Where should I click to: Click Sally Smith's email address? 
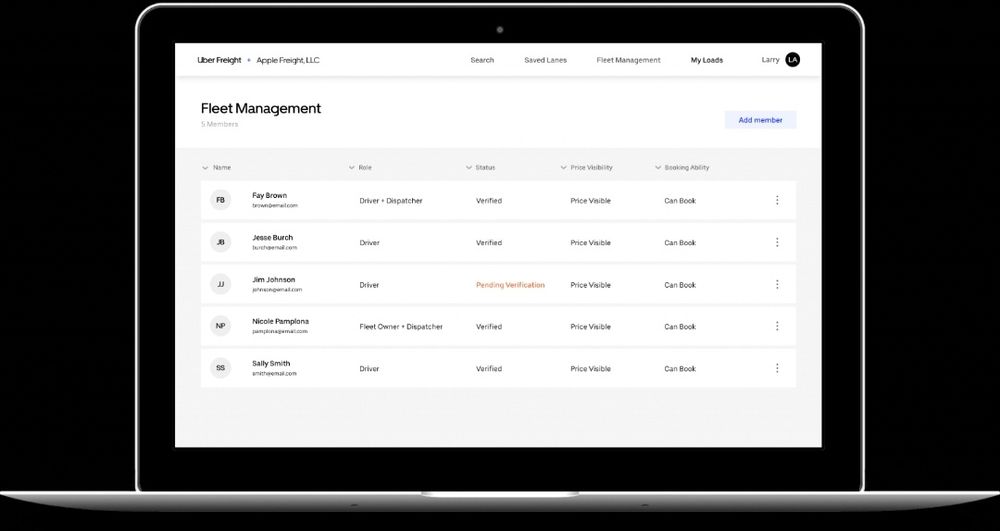tap(274, 374)
